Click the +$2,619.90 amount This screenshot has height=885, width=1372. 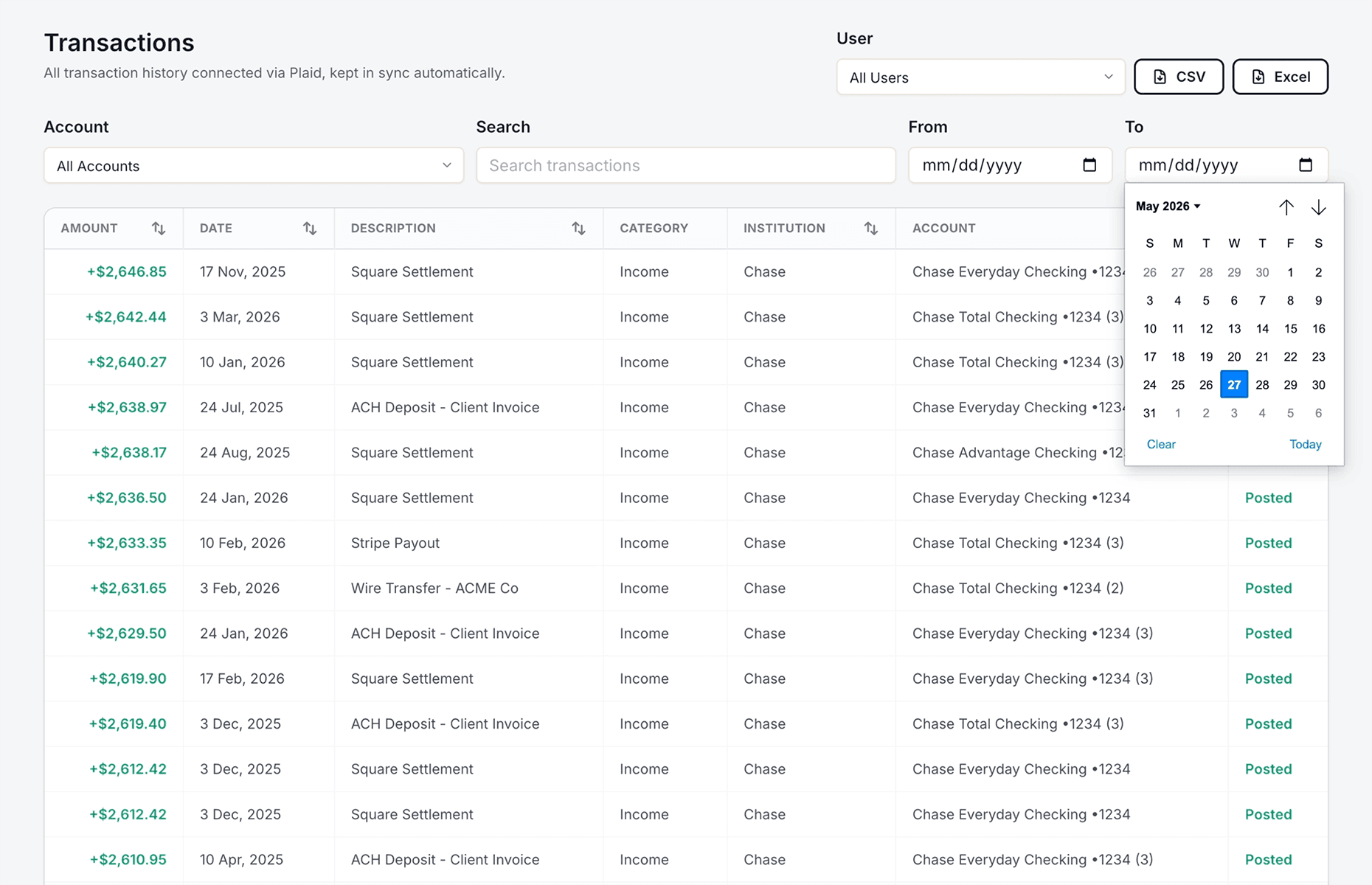(128, 678)
